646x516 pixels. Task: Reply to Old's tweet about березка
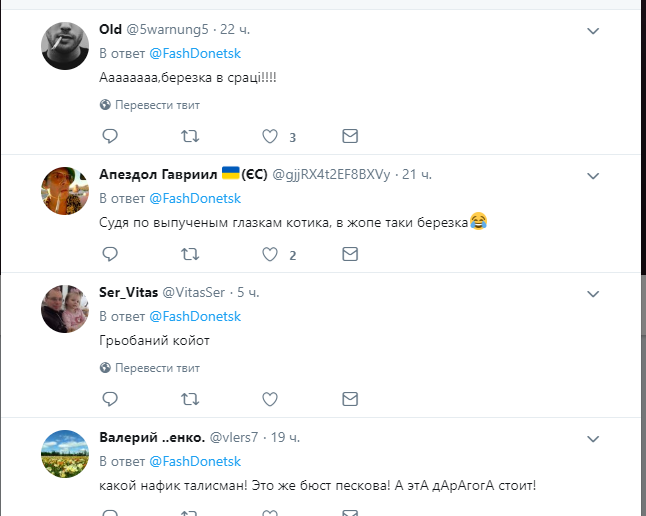pos(110,136)
